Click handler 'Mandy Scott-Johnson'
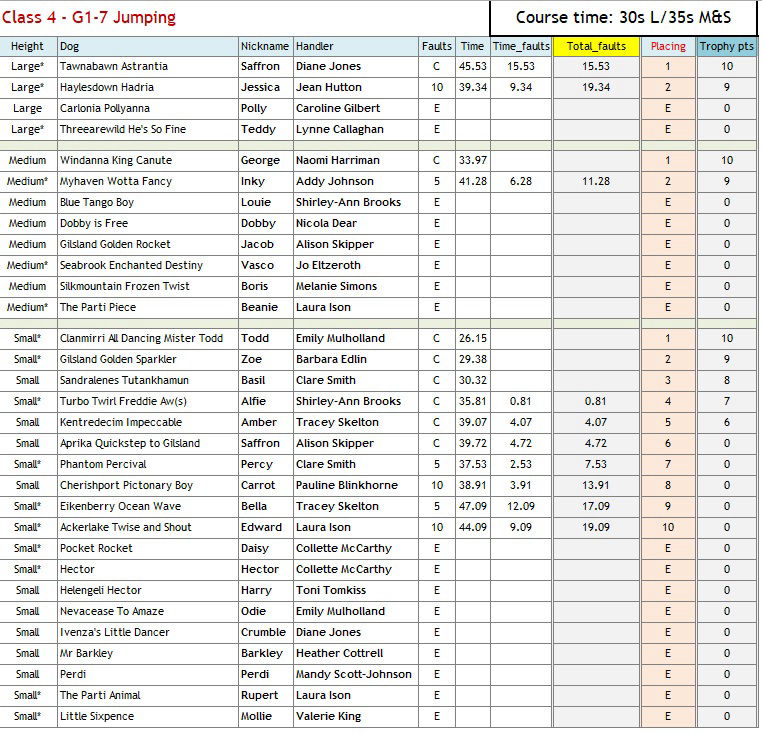This screenshot has width=762, height=734. 354,675
